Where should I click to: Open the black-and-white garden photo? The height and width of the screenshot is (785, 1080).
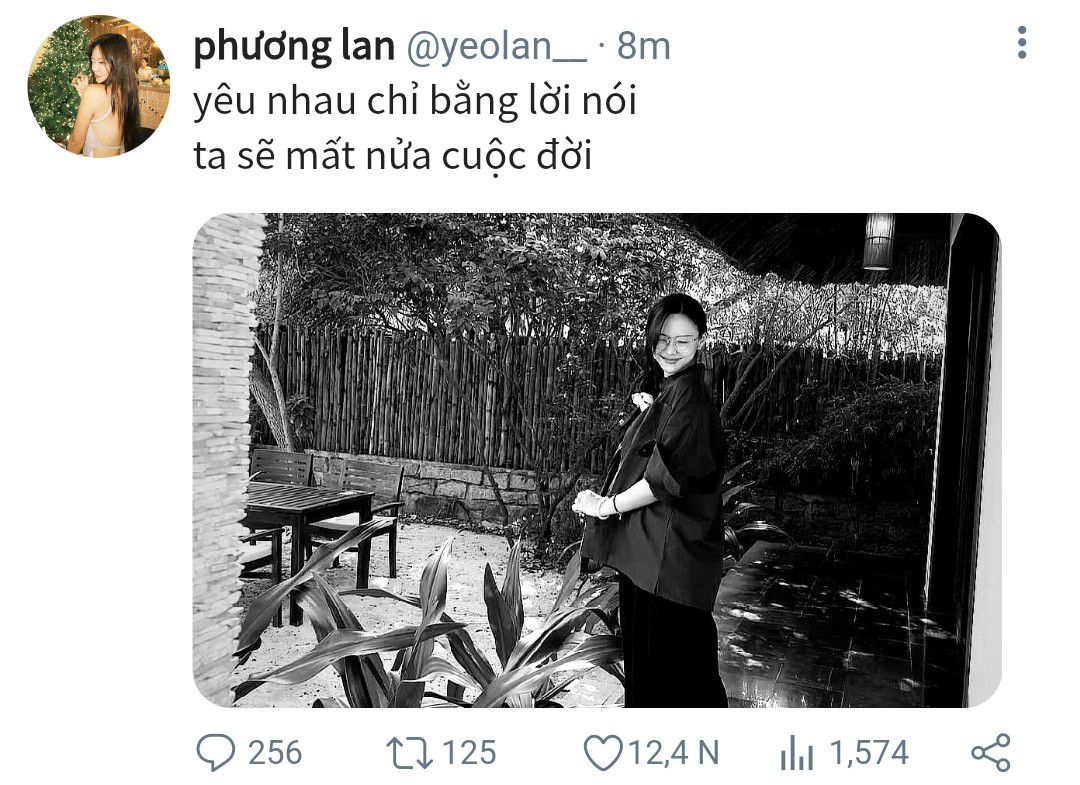[596, 460]
